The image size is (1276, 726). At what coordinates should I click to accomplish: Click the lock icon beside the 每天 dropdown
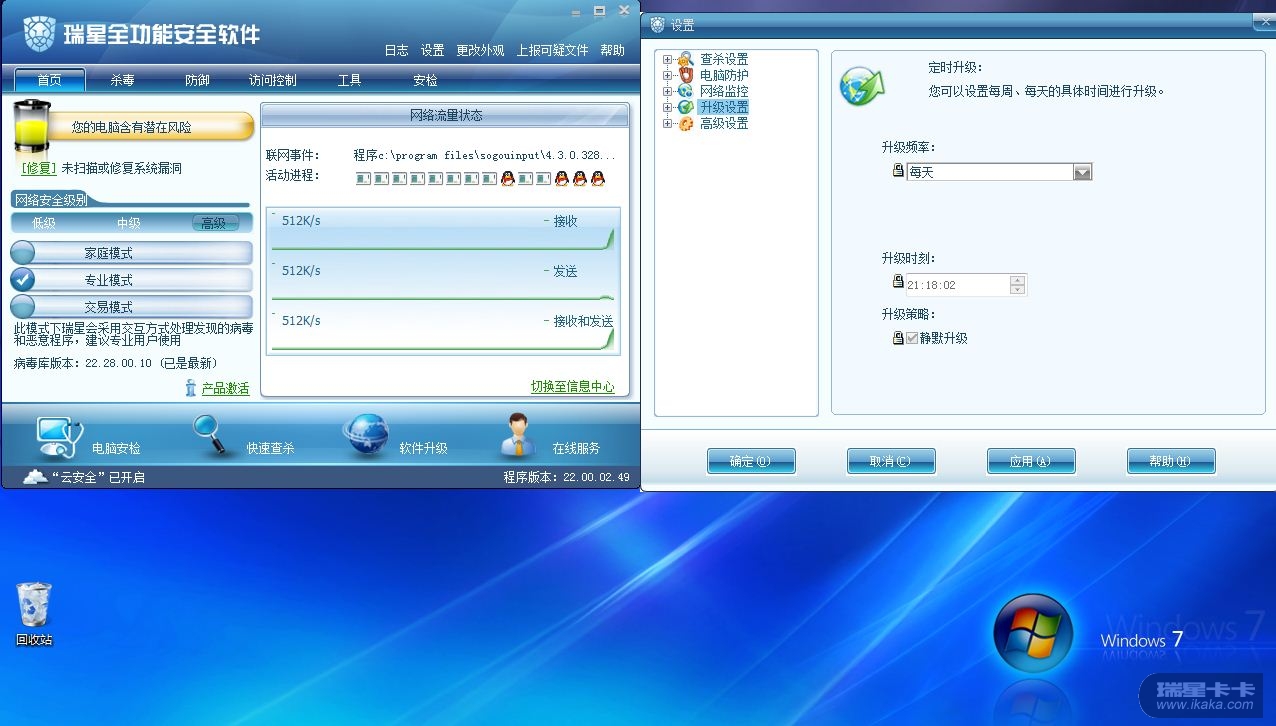898,171
